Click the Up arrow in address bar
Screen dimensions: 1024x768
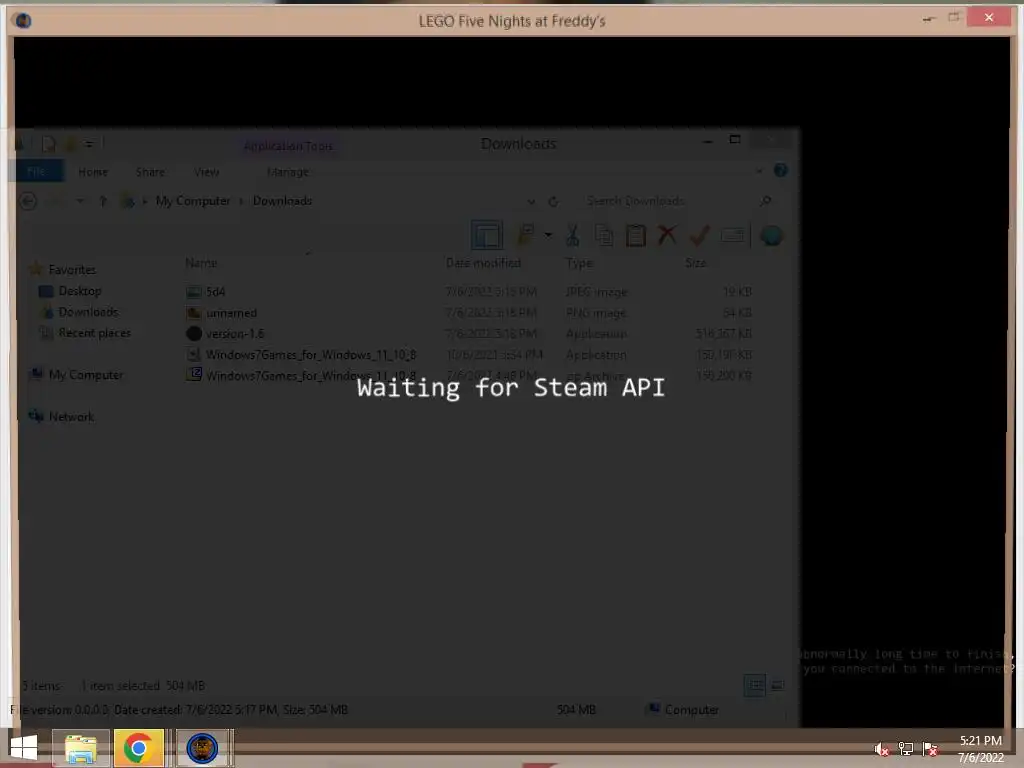[x=103, y=201]
